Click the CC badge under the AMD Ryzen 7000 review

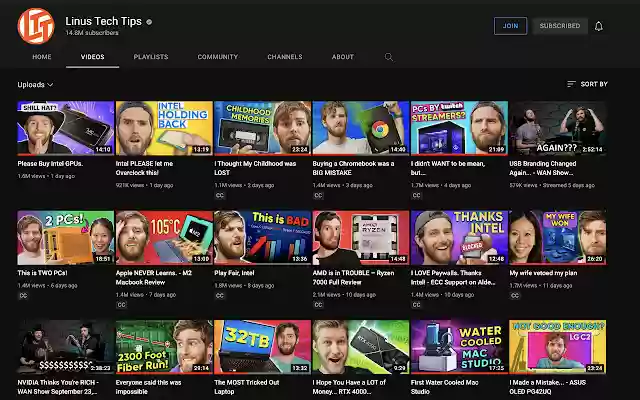[318, 305]
